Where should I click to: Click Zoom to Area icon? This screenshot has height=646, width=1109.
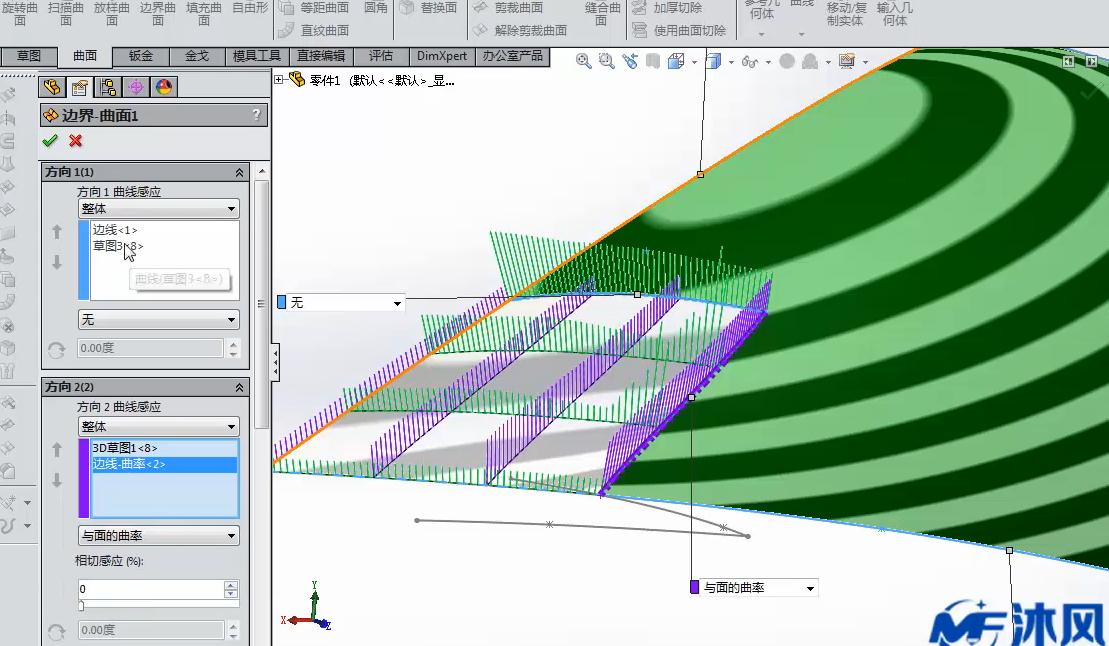(606, 62)
